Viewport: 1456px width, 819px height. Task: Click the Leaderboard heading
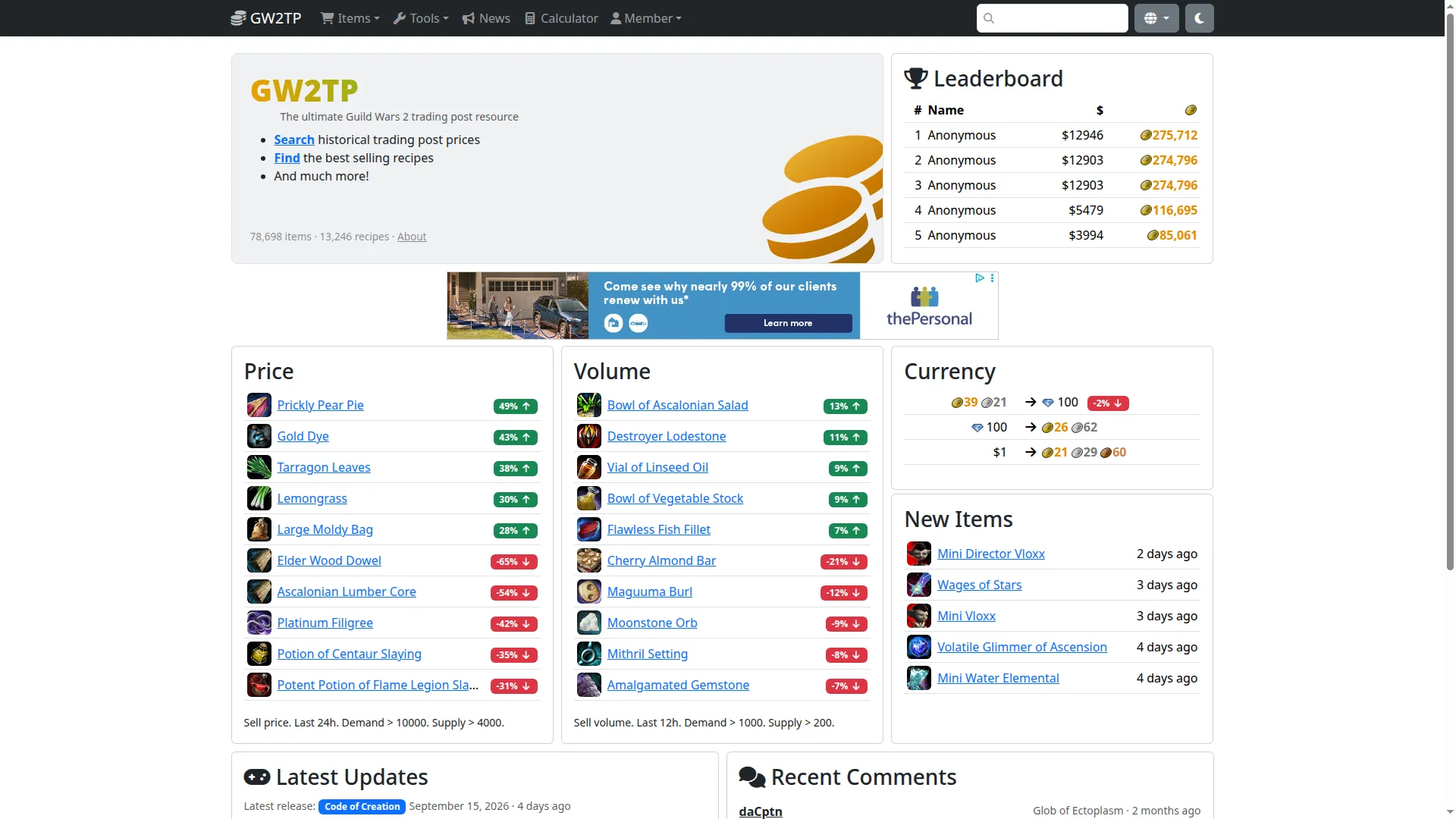pyautogui.click(x=984, y=79)
